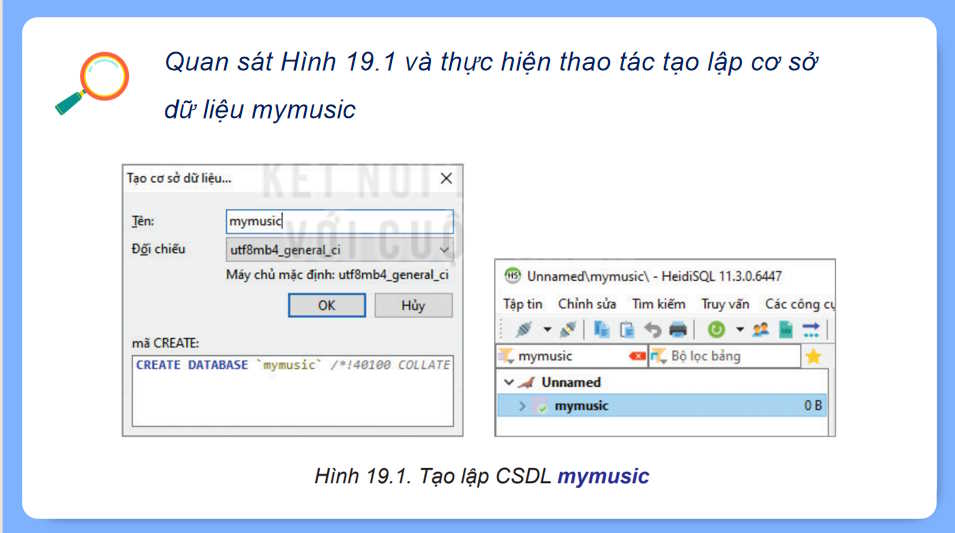
Task: Click the yellow favorites star icon
Action: pyautogui.click(x=813, y=356)
